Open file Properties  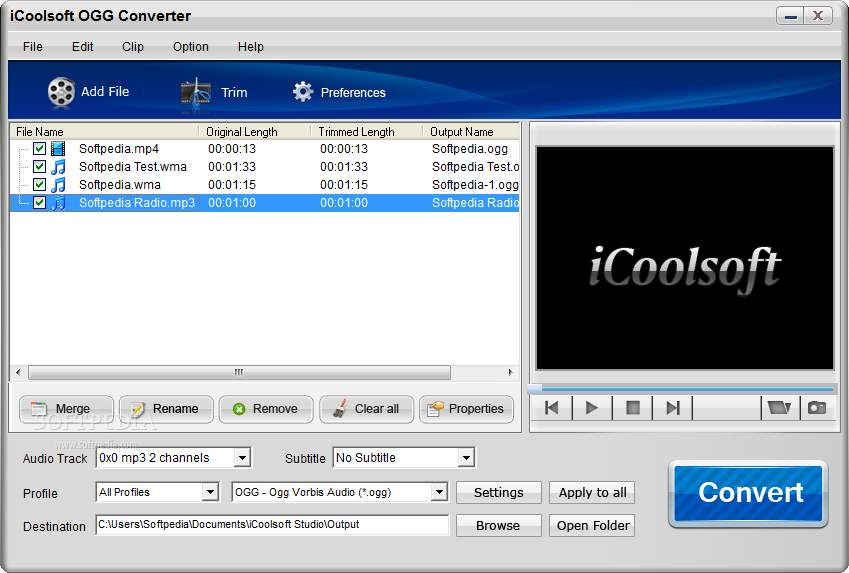[466, 409]
